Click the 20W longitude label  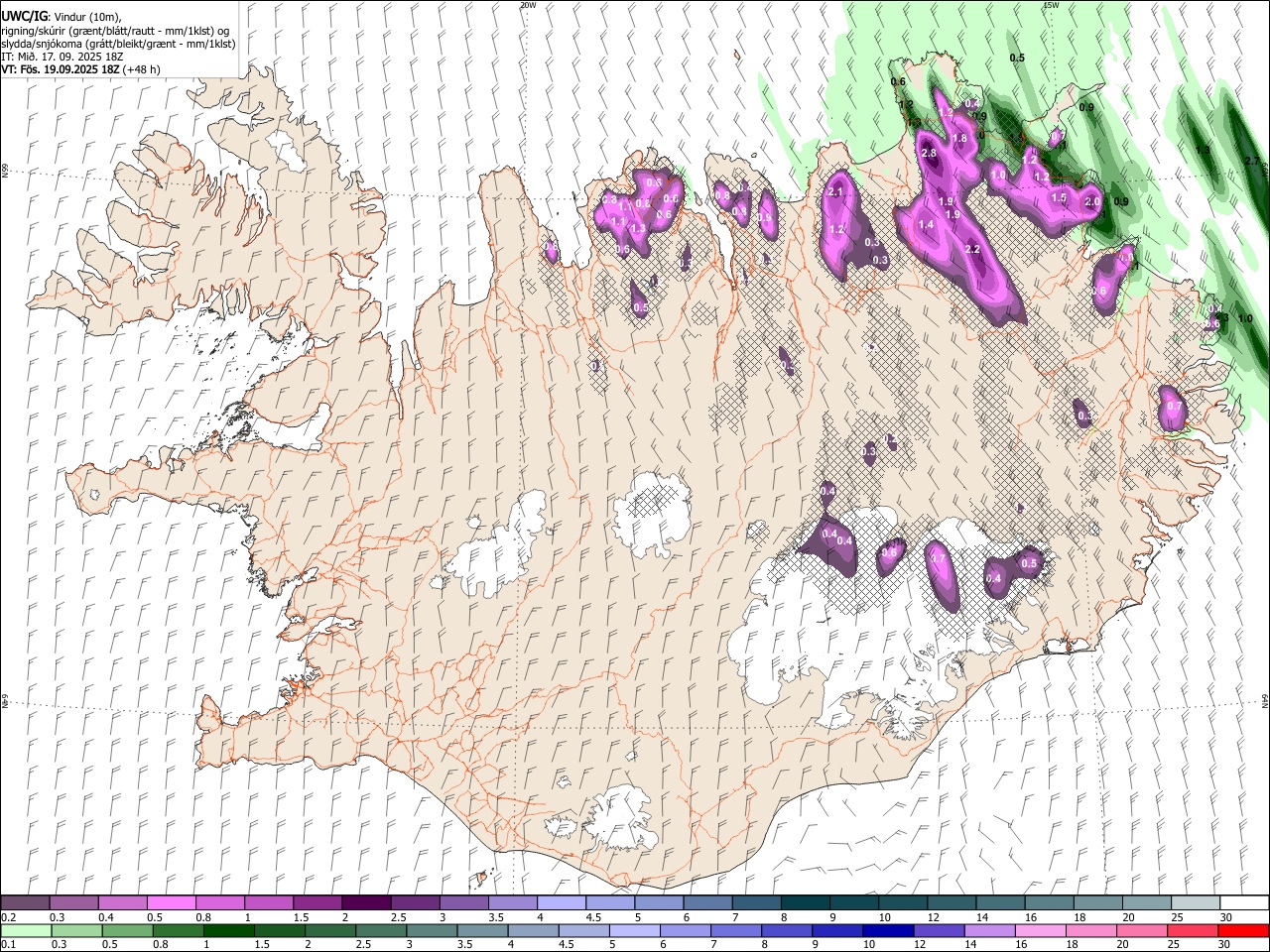tap(528, 5)
